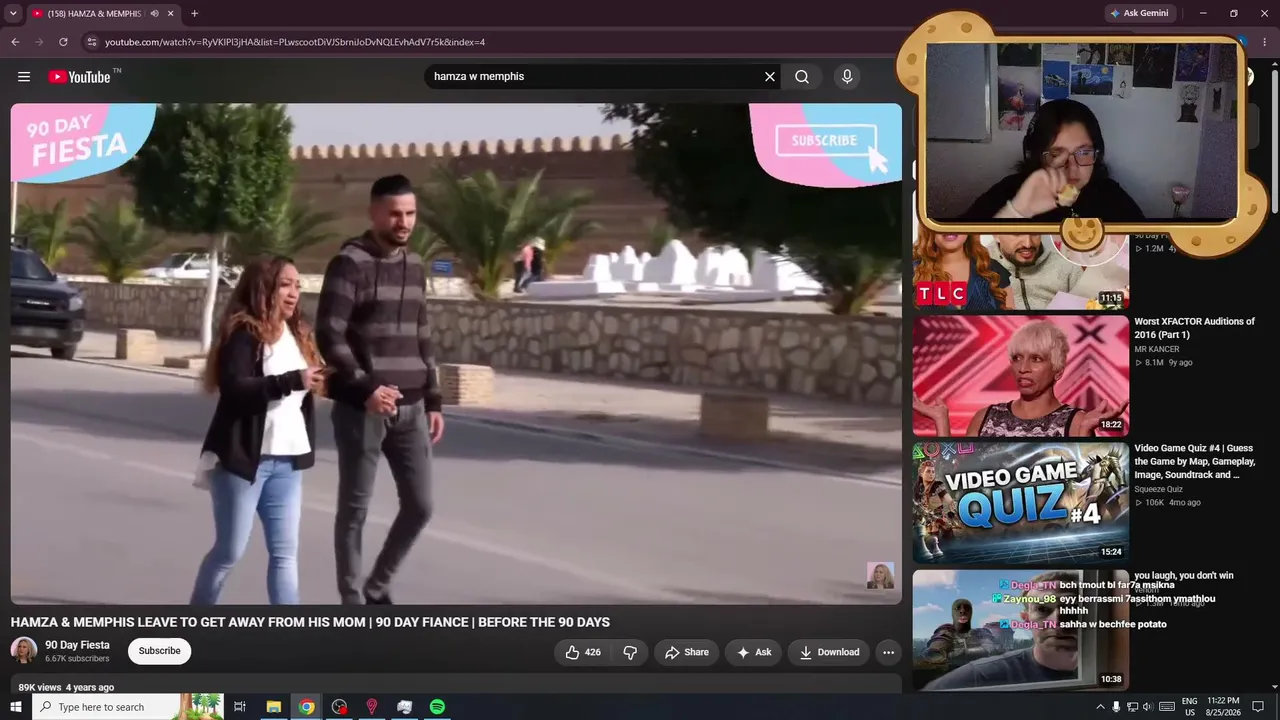Image resolution: width=1280 pixels, height=720 pixels.
Task: Open the Ask Gemini button
Action: click(1139, 14)
